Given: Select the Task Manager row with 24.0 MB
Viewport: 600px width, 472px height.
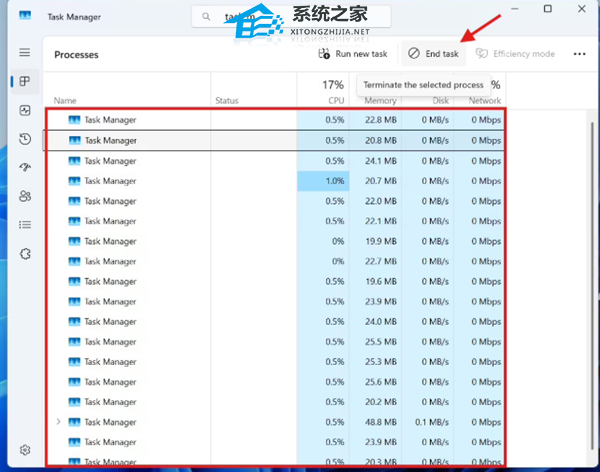Looking at the screenshot, I should click(275, 322).
